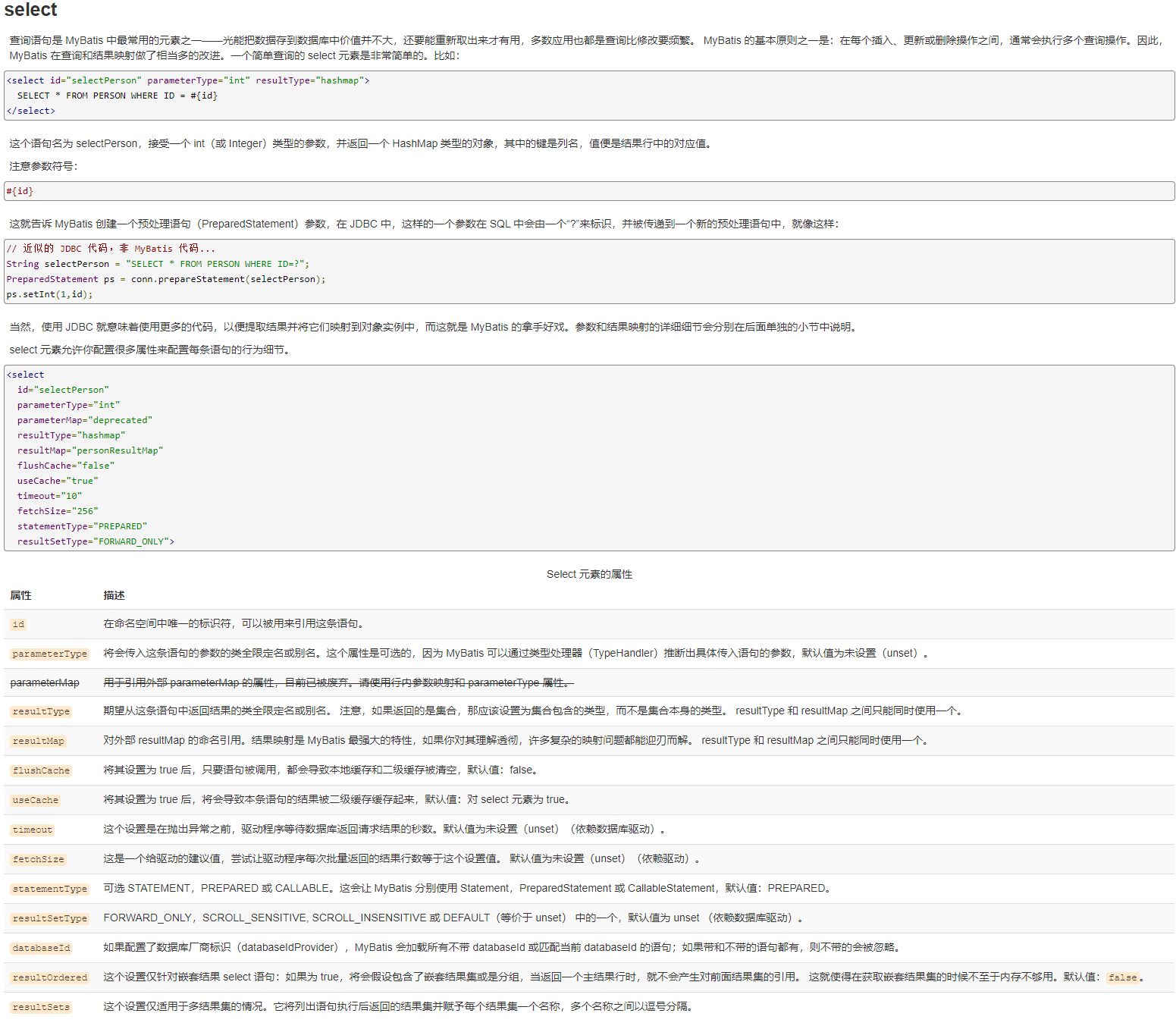Click the 'SELECT * FROM PERSON WHERE ID = #{id}' line

click(x=118, y=96)
